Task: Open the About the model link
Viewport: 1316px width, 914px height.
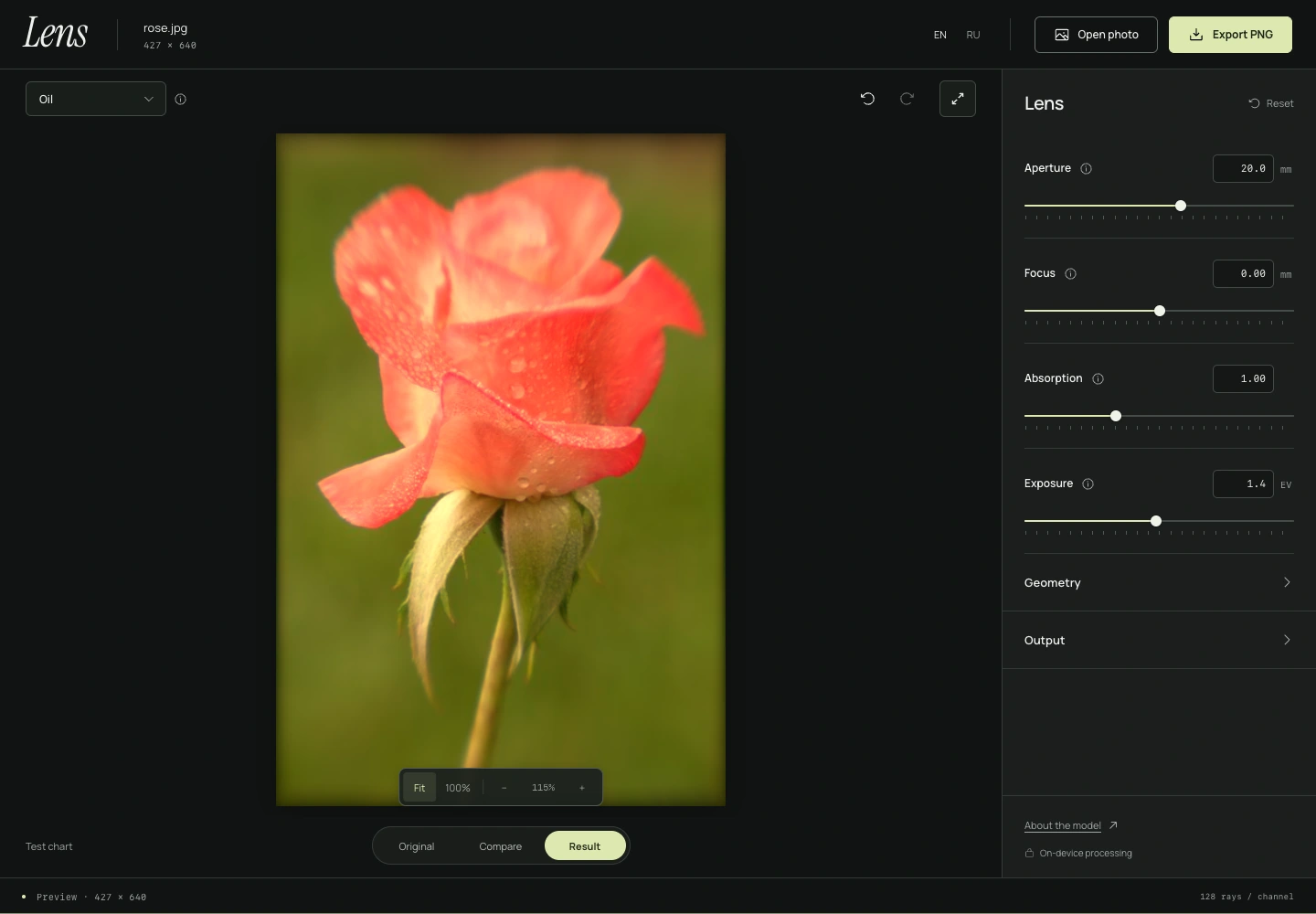Action: [x=1071, y=825]
